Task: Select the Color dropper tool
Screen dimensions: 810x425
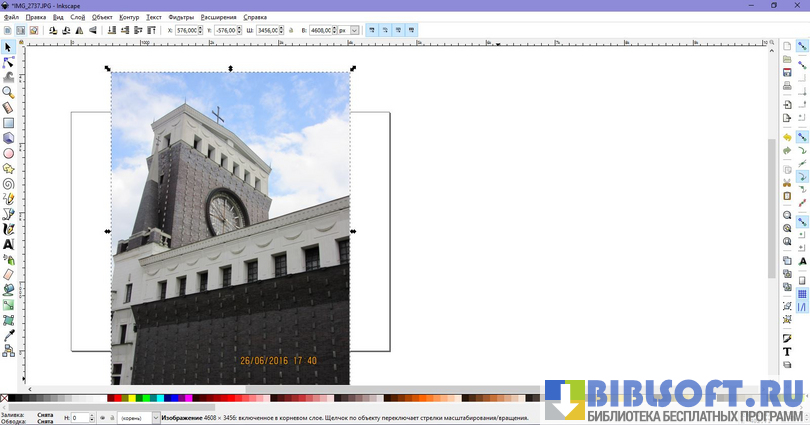Action: click(8, 335)
